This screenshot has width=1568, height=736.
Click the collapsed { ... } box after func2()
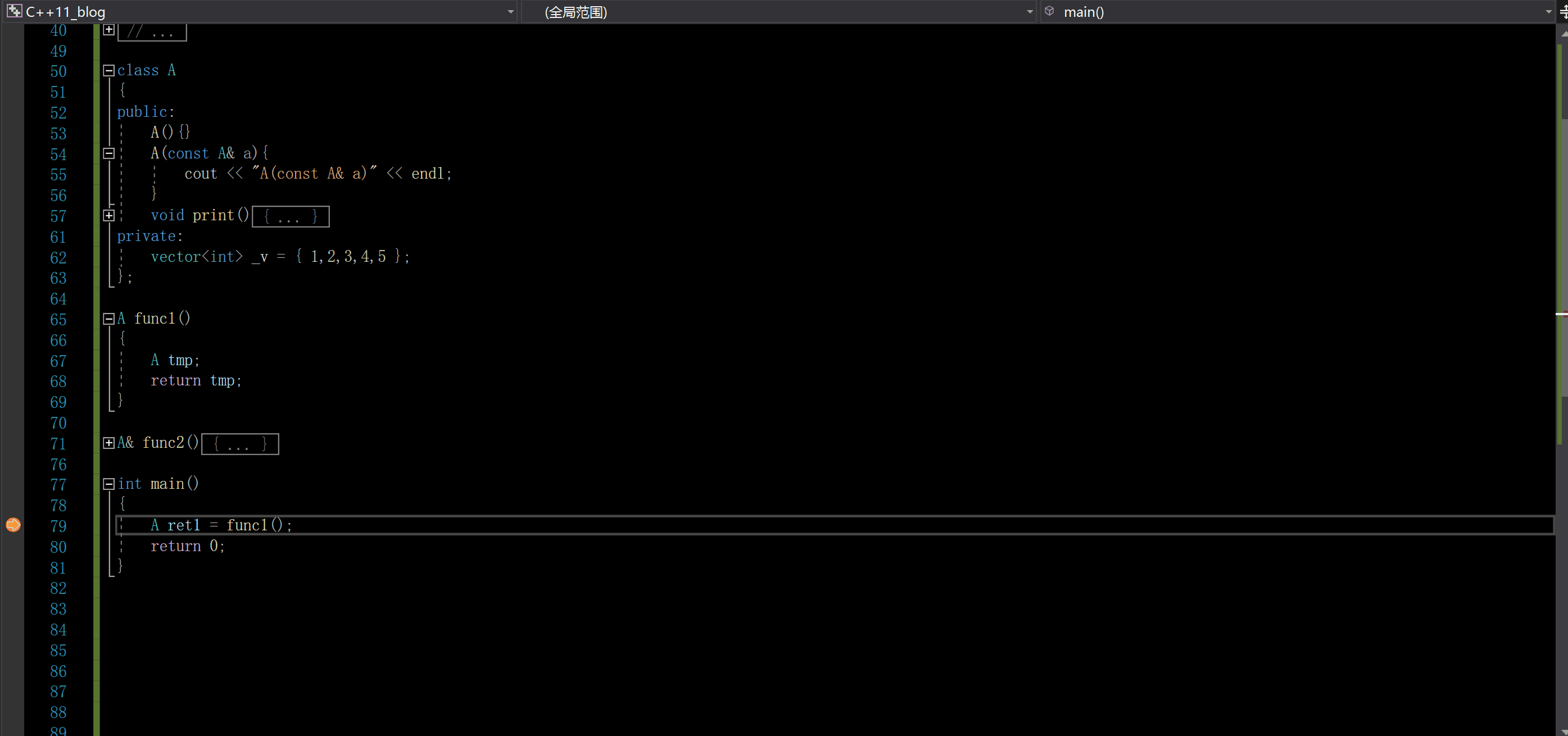[x=240, y=444]
